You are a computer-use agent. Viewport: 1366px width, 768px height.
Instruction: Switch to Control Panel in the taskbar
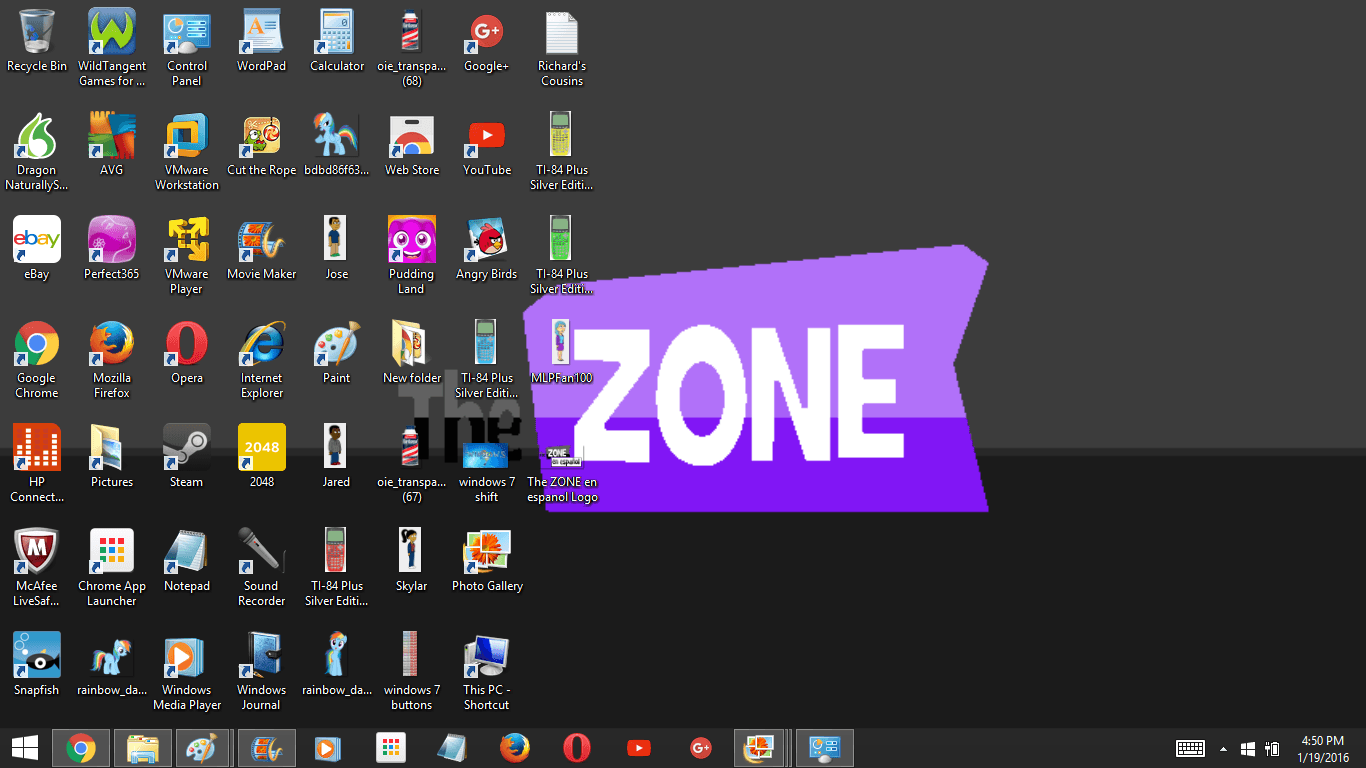(x=824, y=748)
